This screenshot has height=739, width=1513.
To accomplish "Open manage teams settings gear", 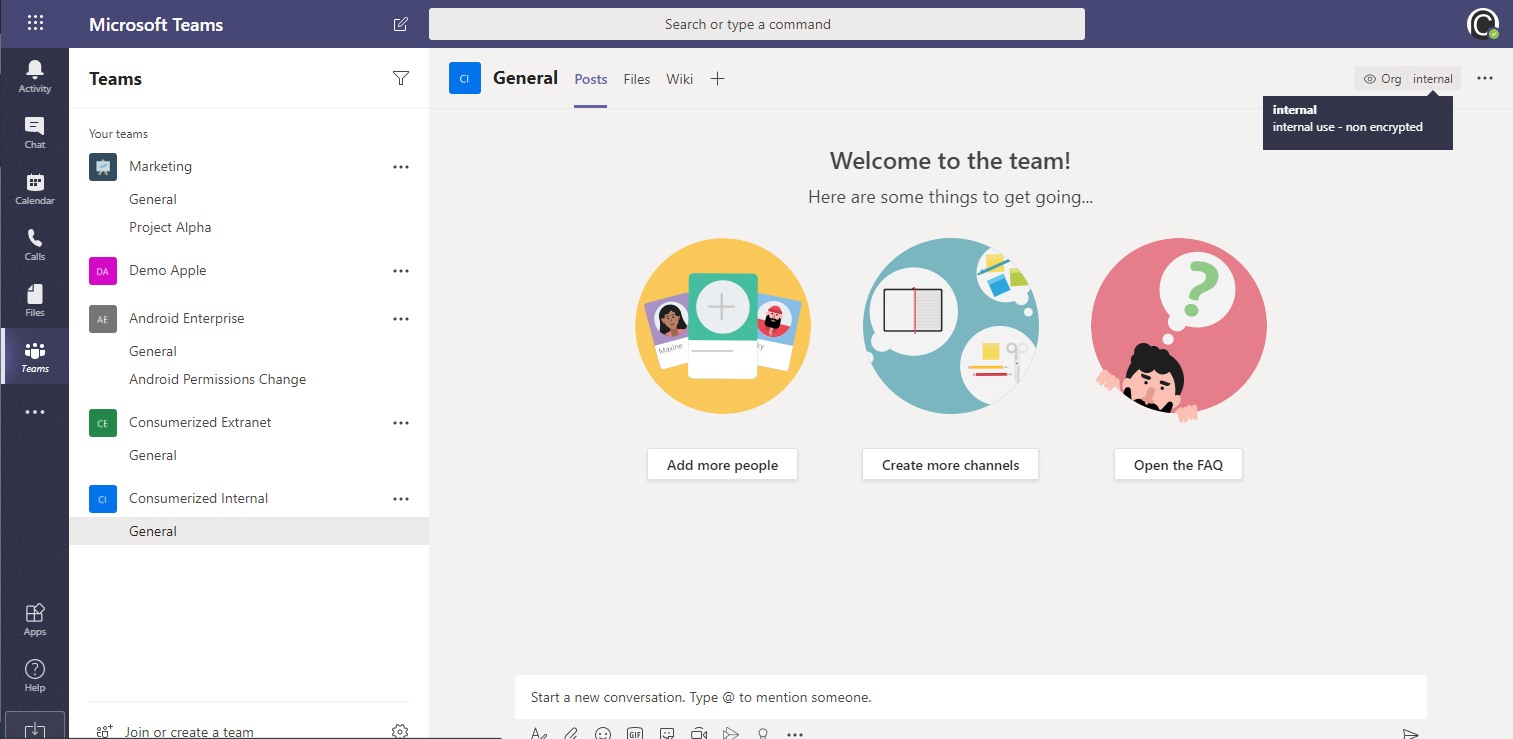I will [x=400, y=731].
